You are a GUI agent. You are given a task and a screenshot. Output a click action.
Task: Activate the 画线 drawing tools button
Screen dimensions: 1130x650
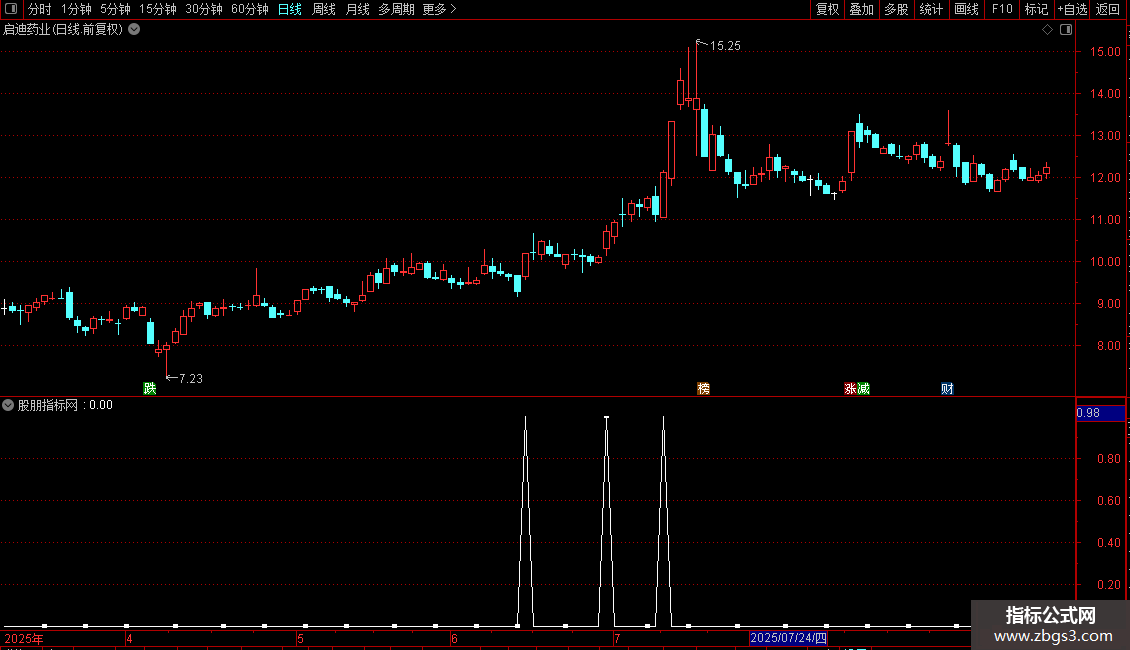(966, 9)
